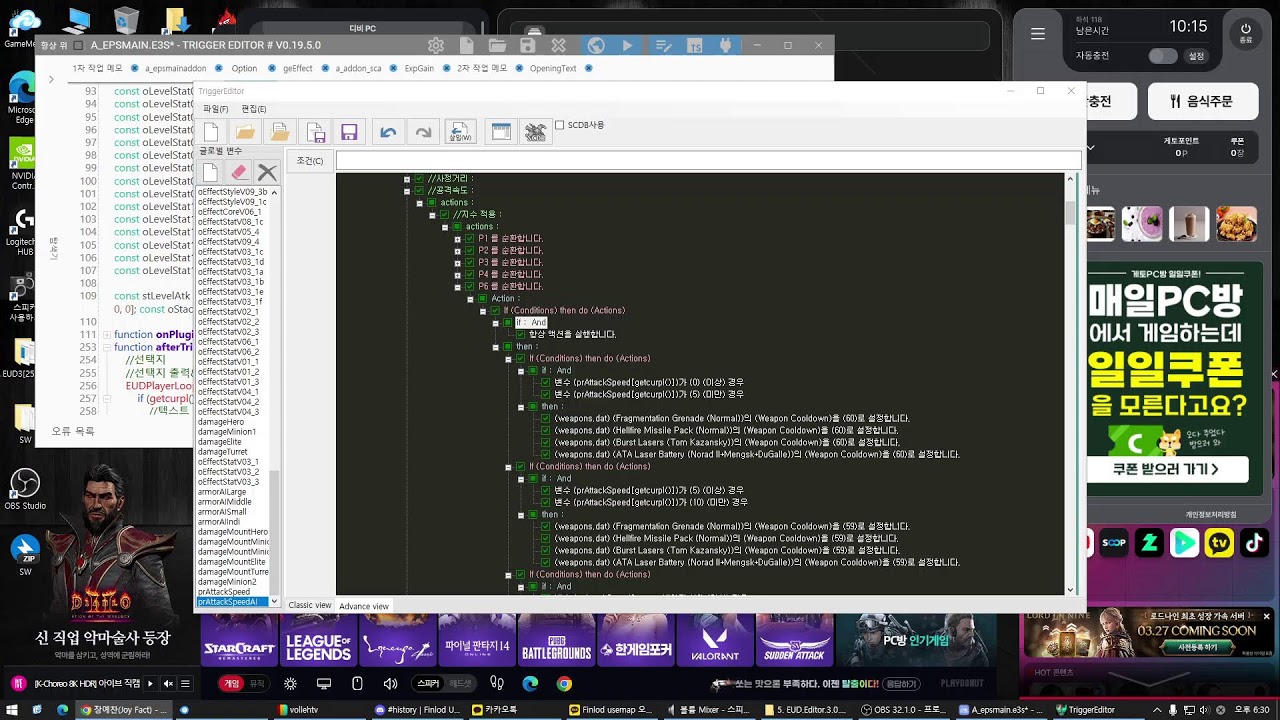Select damageHero in the variable list
Viewport: 1280px width, 720px height.
point(221,422)
